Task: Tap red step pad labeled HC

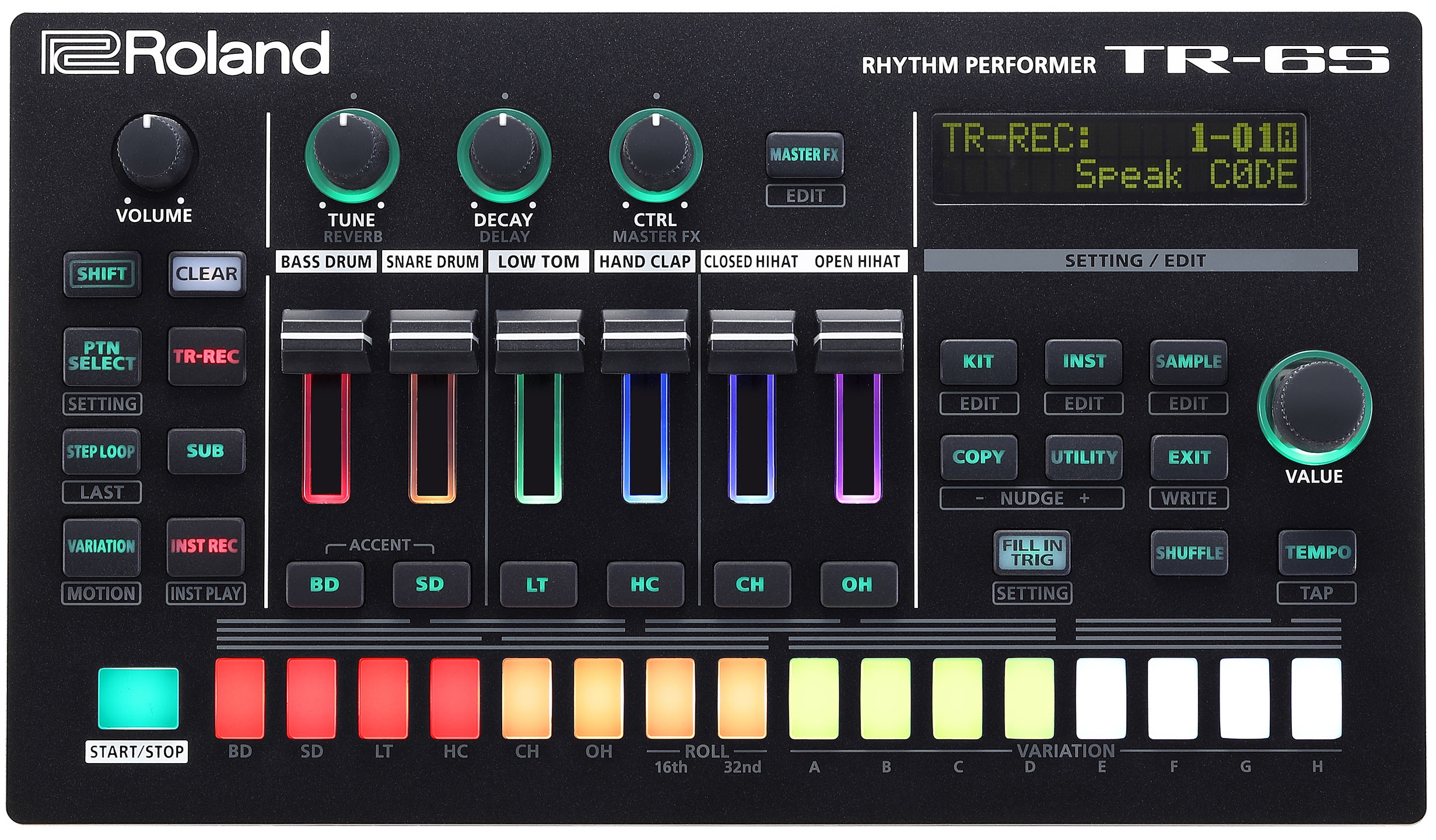Action: point(455,698)
